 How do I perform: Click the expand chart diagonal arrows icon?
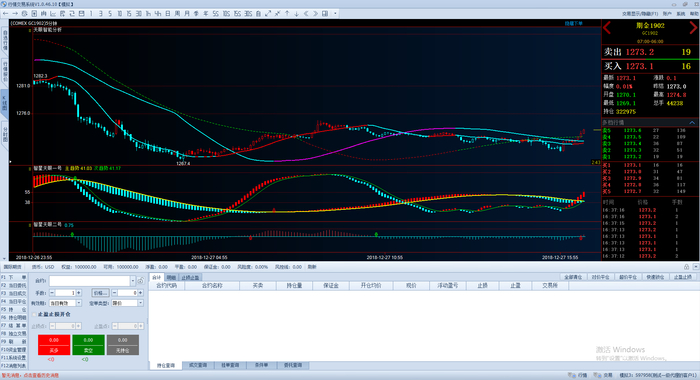pos(268,14)
